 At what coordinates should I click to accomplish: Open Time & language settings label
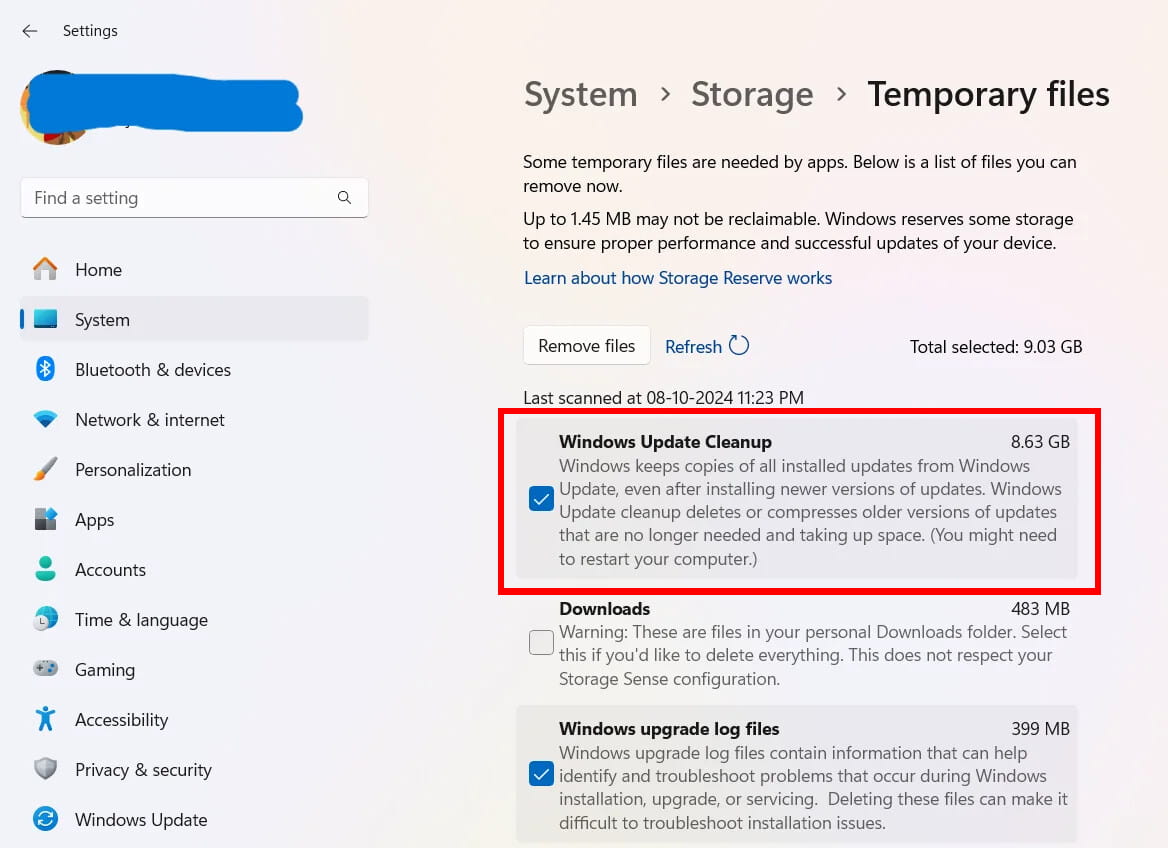click(142, 620)
